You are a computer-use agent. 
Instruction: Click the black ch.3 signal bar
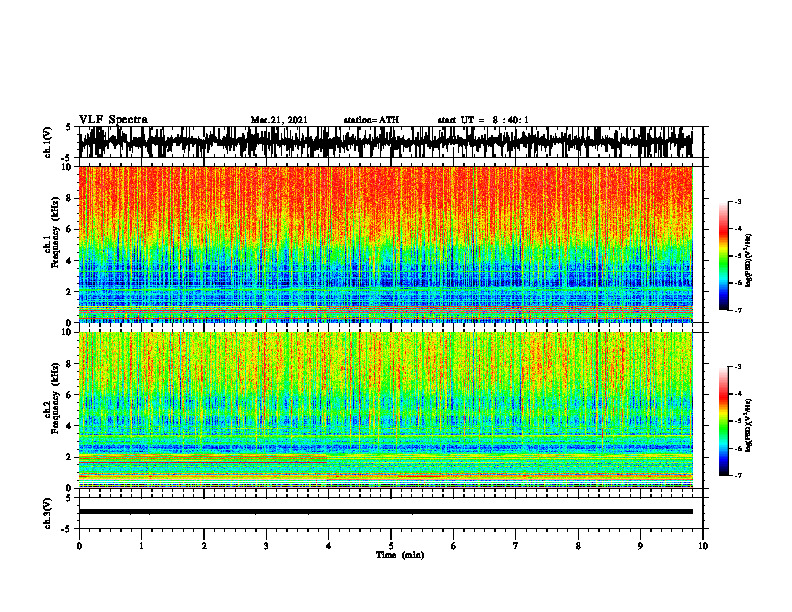click(385, 512)
